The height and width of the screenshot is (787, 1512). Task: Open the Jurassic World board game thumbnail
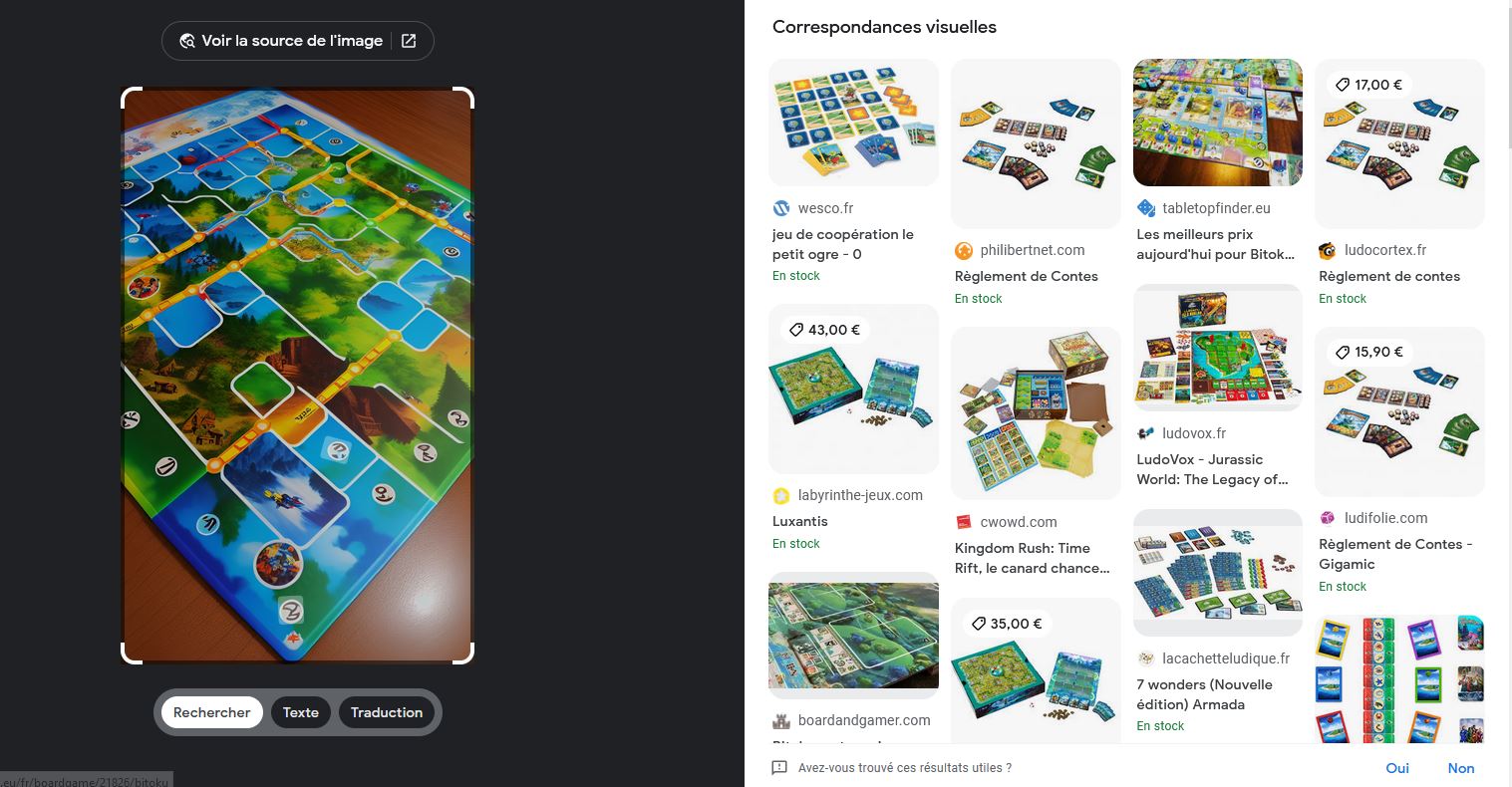click(1218, 348)
